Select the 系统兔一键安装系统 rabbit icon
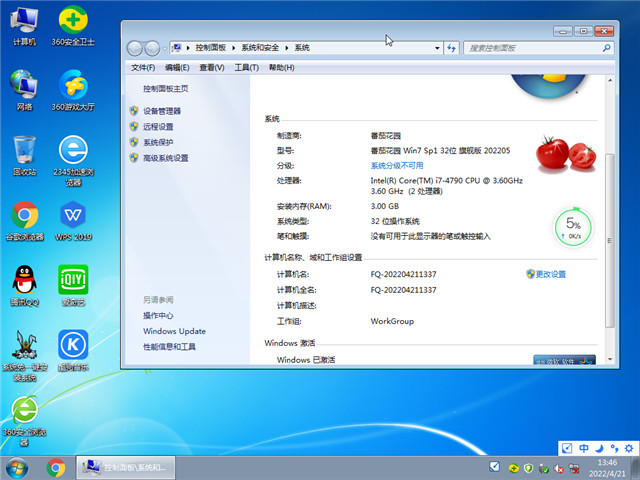The width and height of the screenshot is (640, 480). tap(24, 356)
